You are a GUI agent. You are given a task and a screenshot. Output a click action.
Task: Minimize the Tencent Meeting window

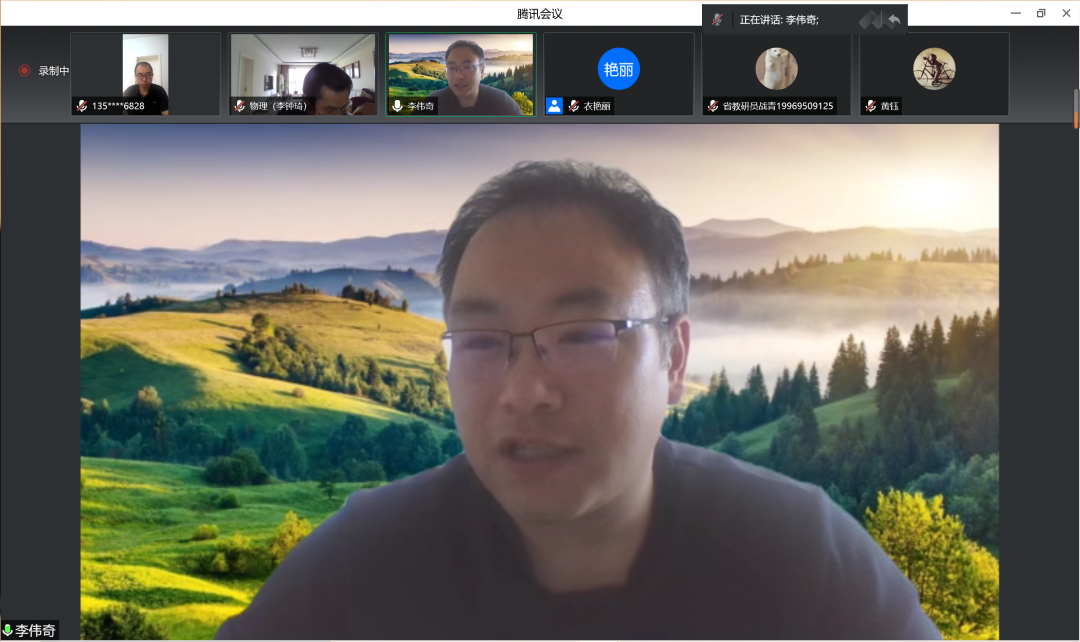1016,13
